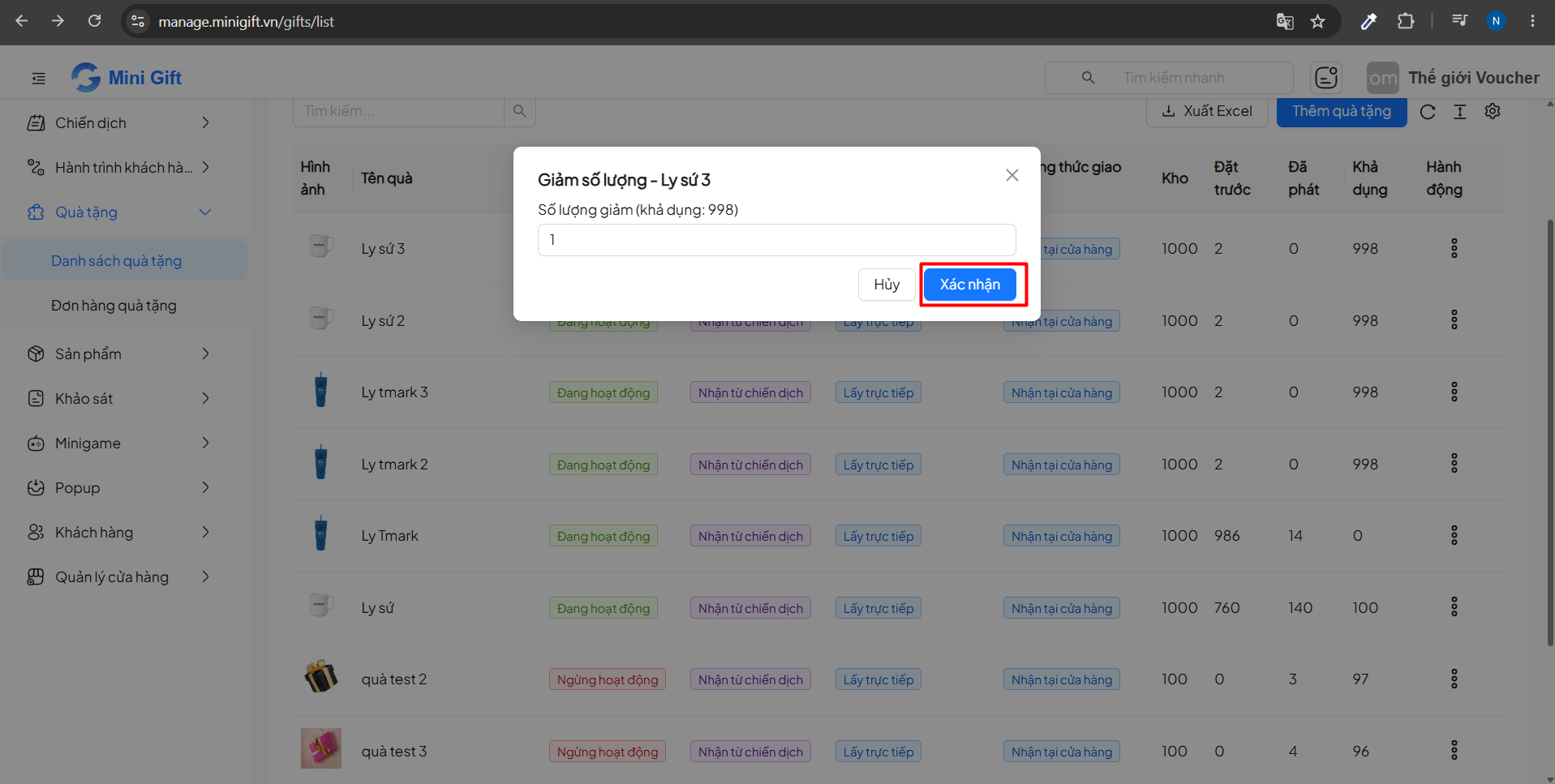
Task: Expand the Minigame menu
Action: [x=120, y=443]
